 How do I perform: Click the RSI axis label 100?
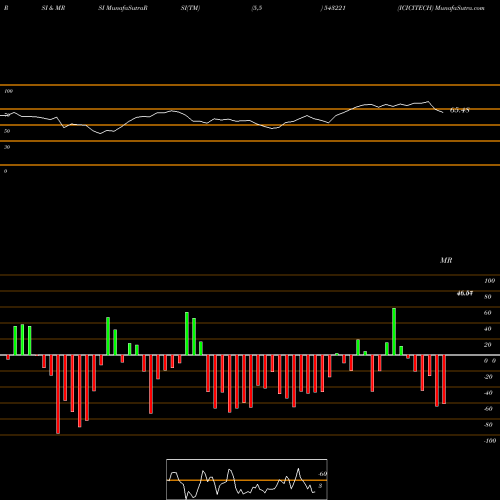(8, 91)
